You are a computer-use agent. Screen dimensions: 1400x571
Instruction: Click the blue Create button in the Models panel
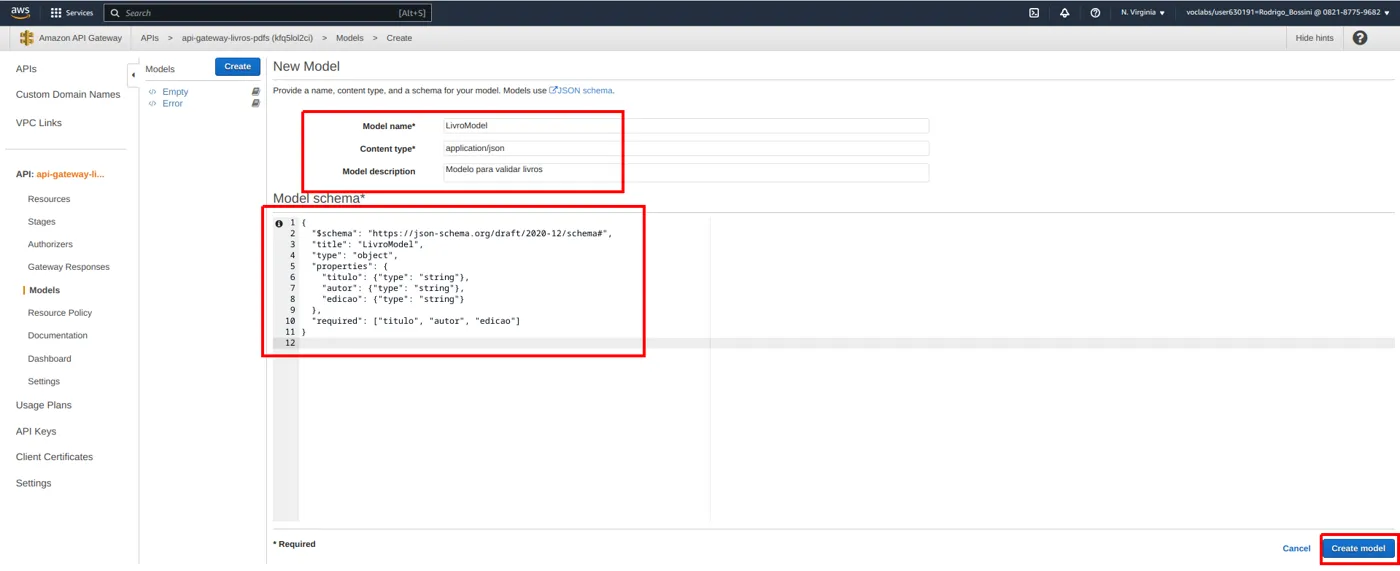[x=238, y=66]
